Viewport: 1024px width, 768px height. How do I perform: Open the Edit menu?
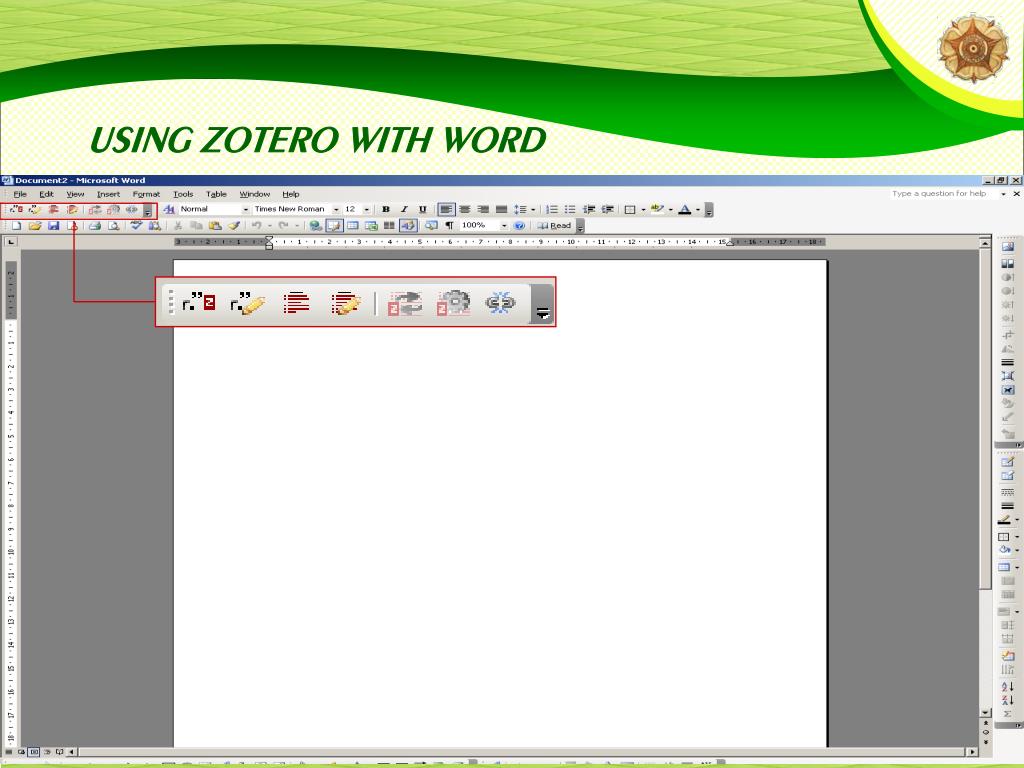coord(46,194)
